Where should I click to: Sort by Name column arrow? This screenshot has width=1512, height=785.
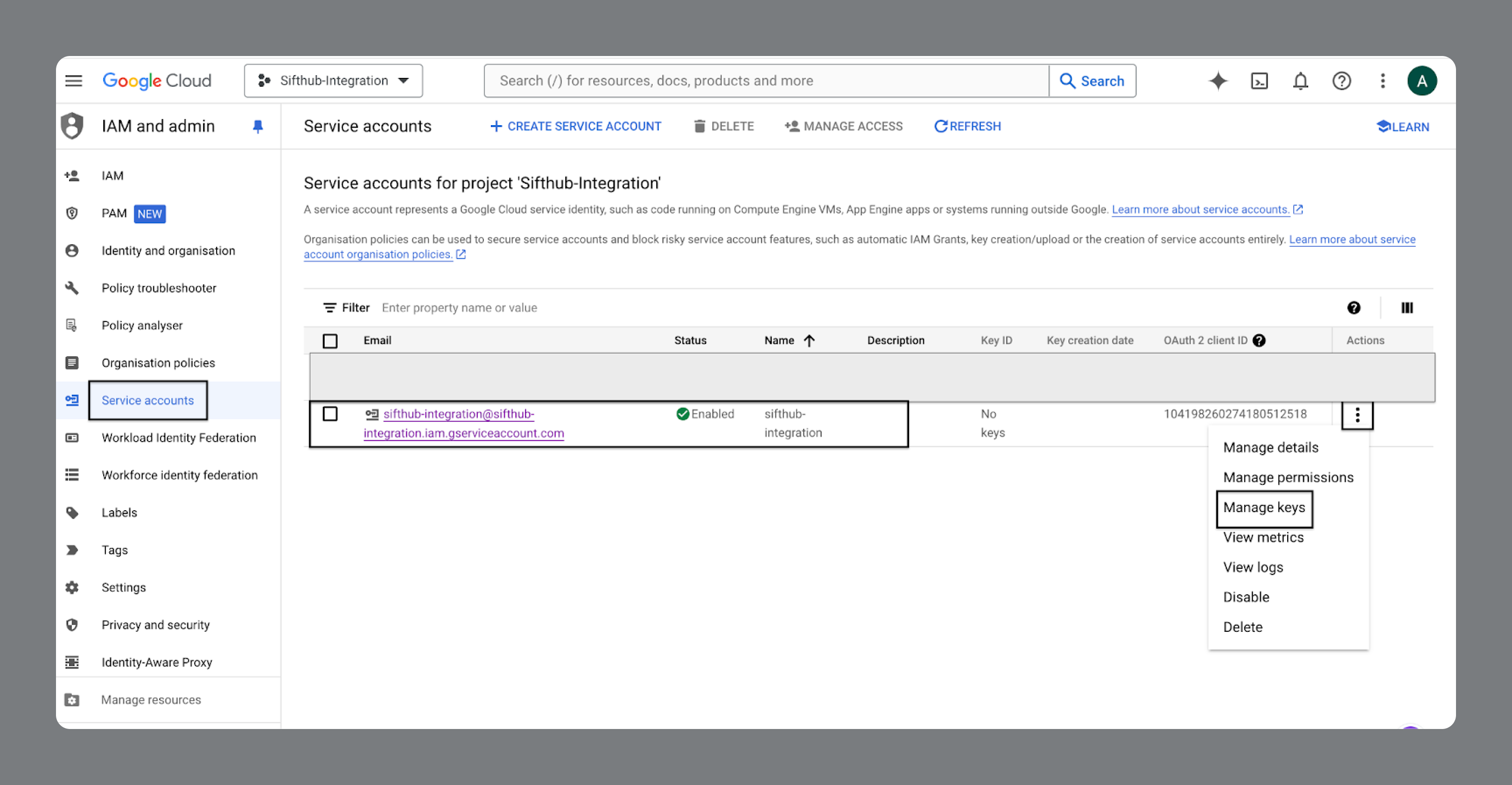809,340
